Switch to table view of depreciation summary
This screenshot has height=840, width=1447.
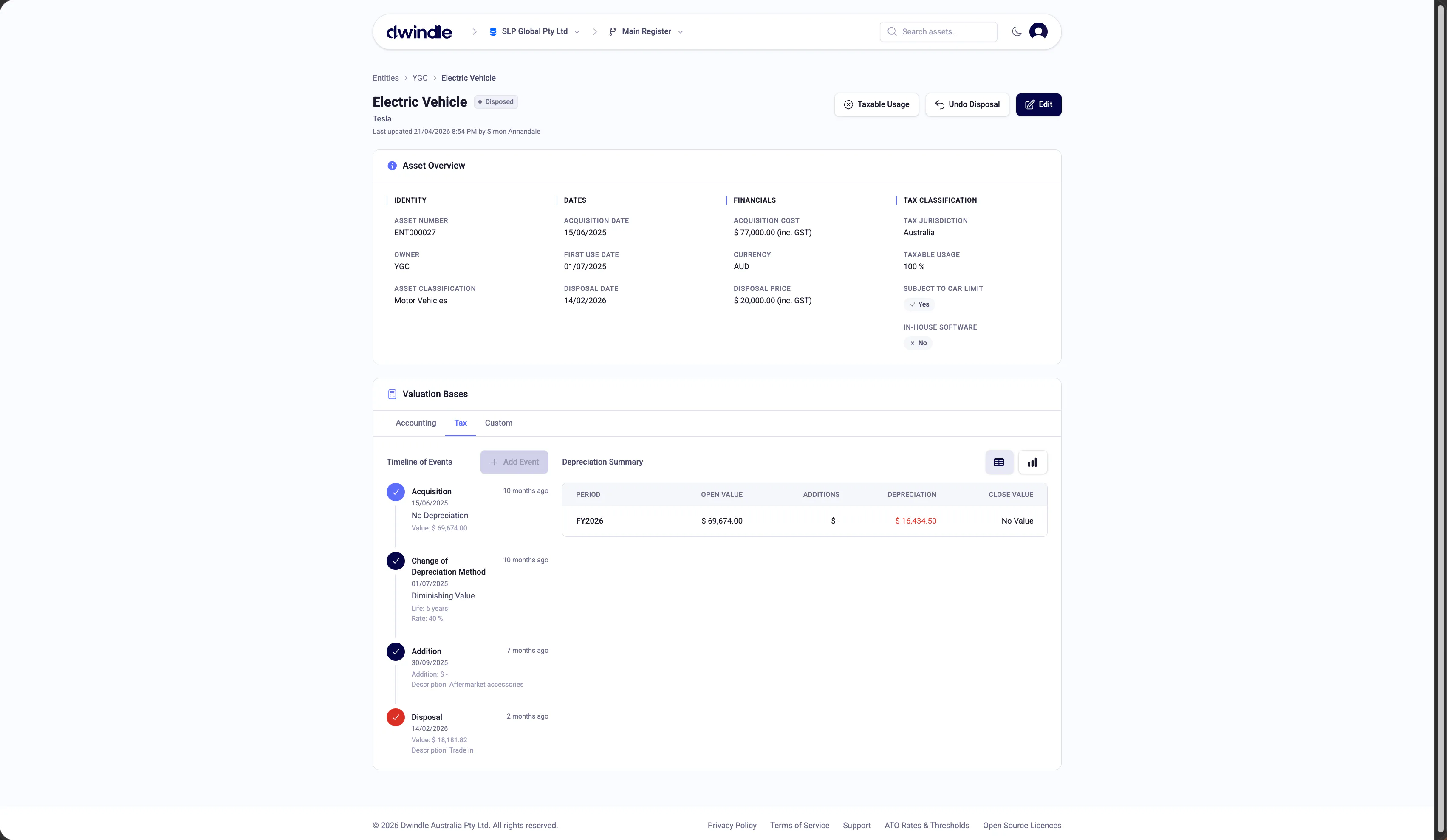pos(999,462)
